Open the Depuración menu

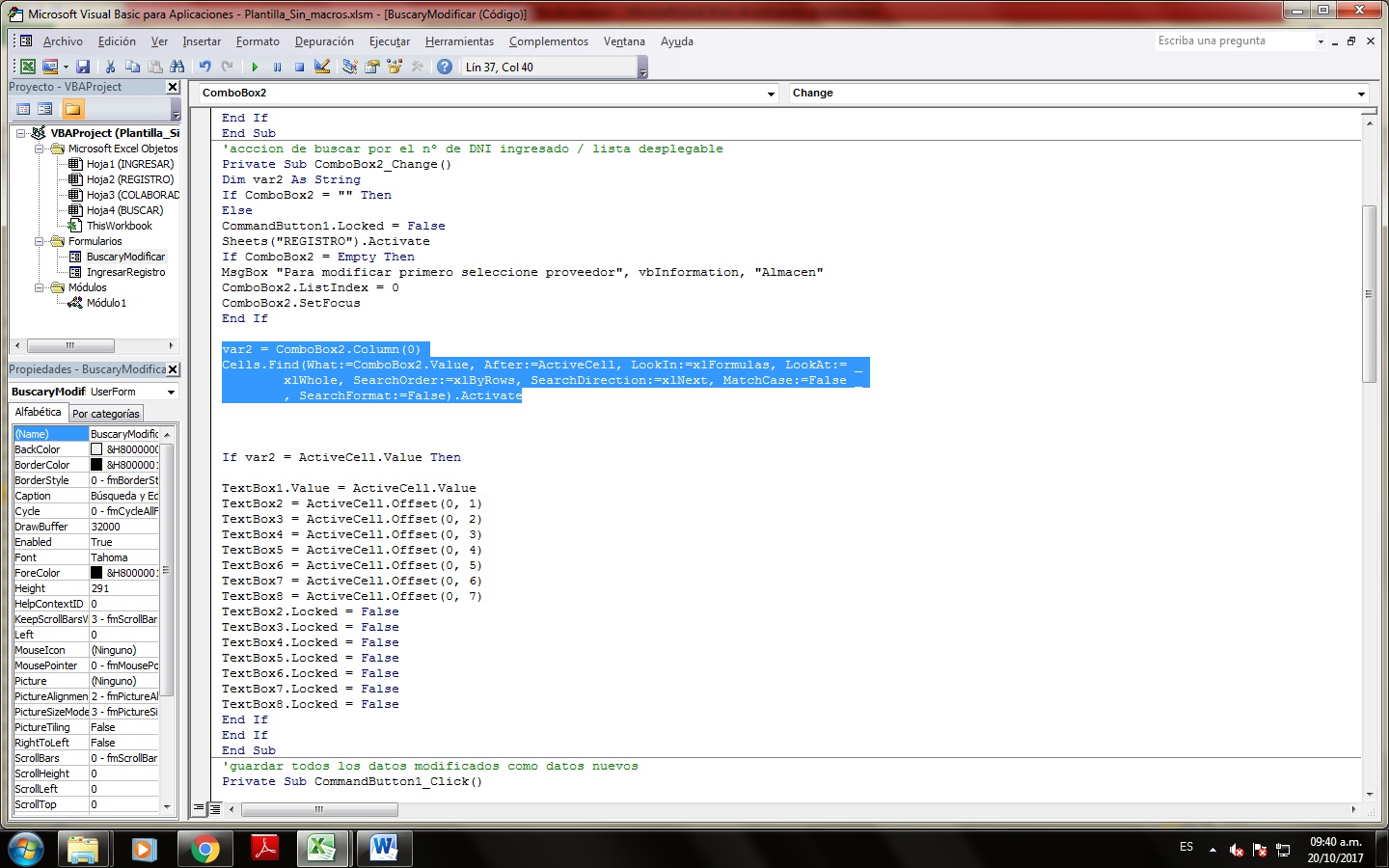click(324, 41)
